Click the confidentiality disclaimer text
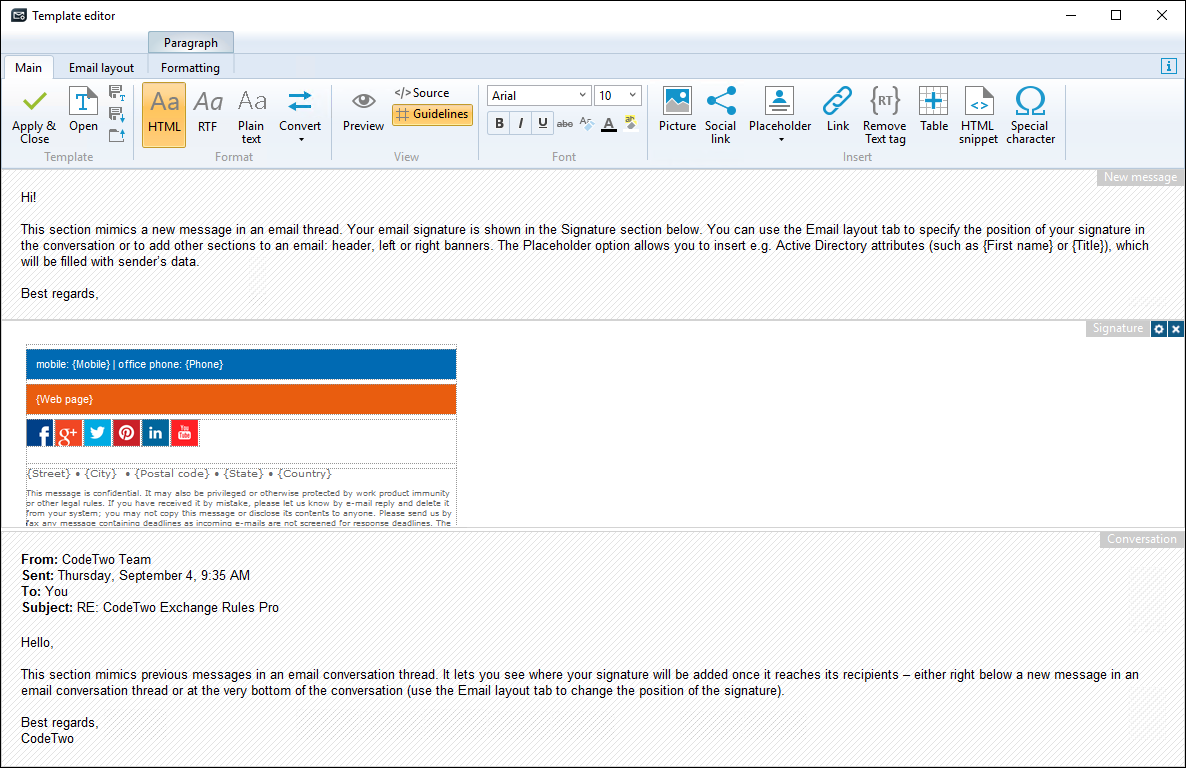Image resolution: width=1186 pixels, height=768 pixels. click(x=239, y=508)
